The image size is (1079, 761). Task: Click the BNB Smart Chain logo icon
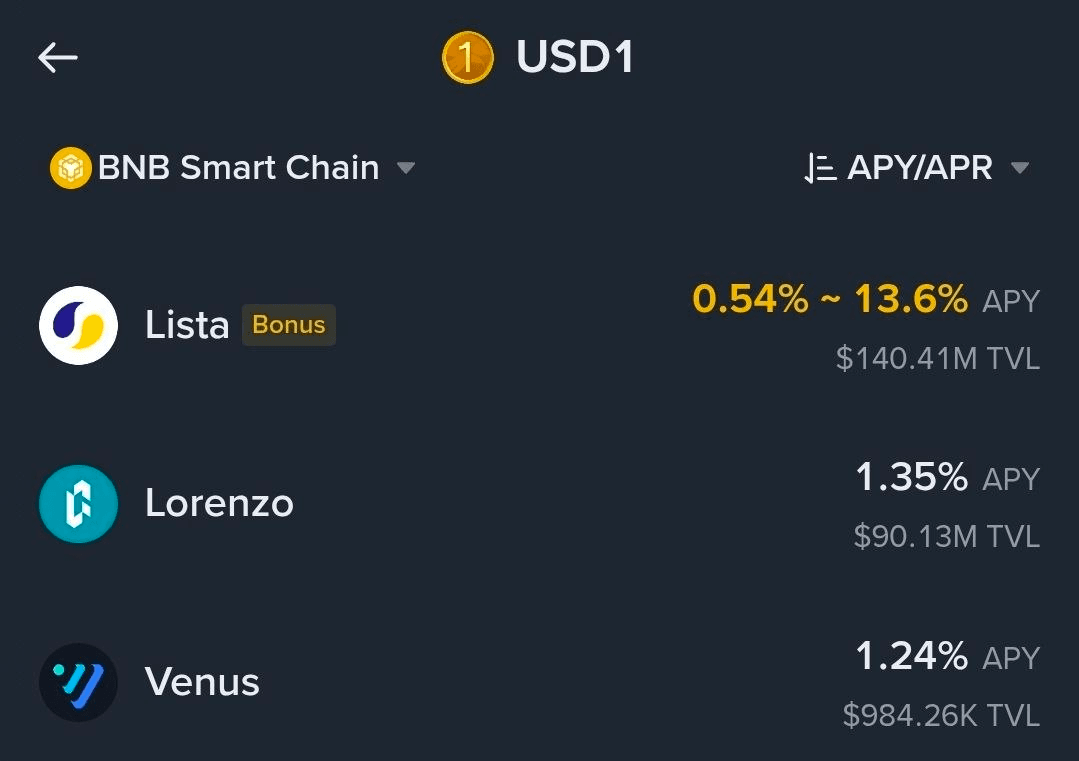coord(70,168)
